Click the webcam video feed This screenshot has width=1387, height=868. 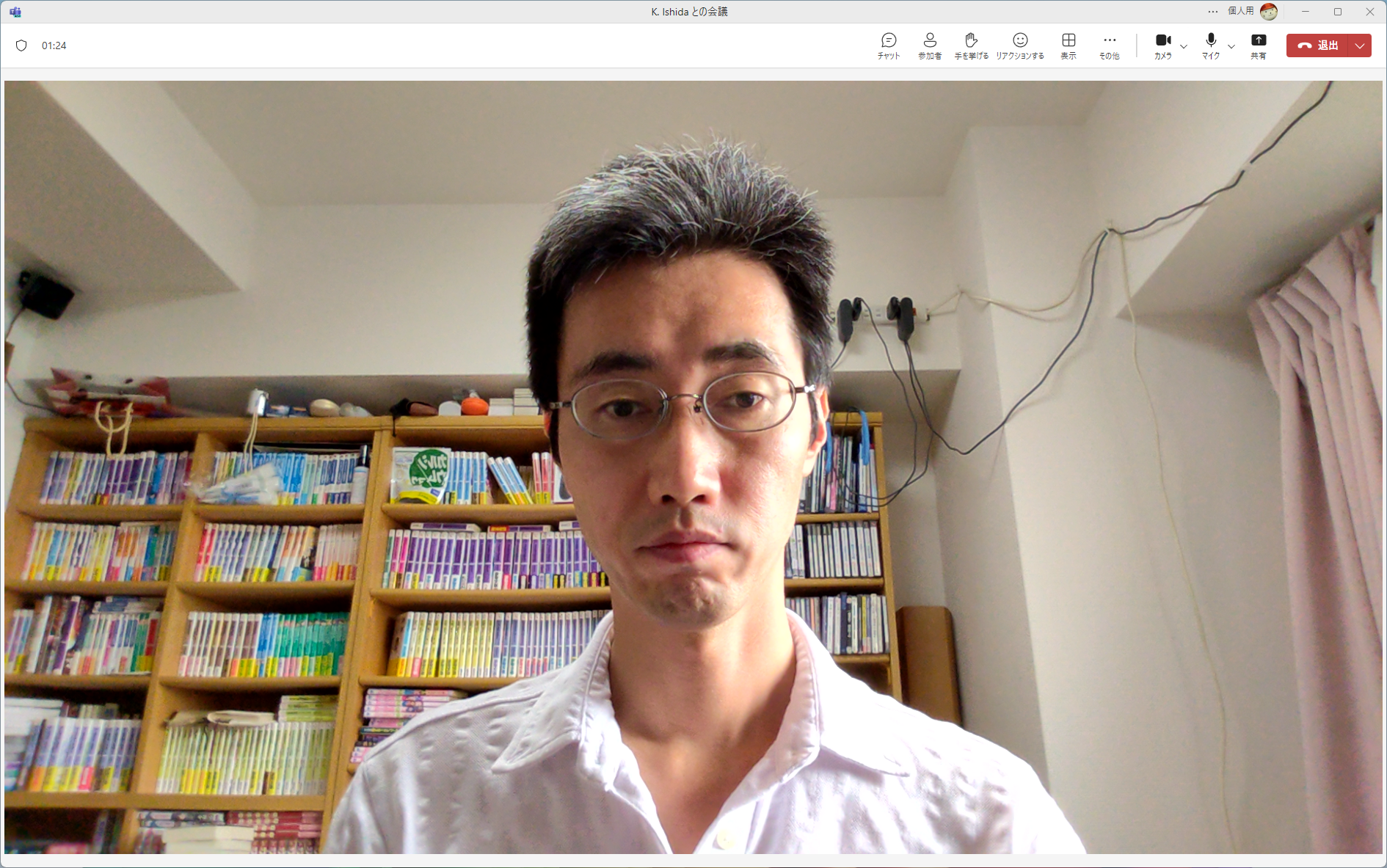(x=693, y=477)
